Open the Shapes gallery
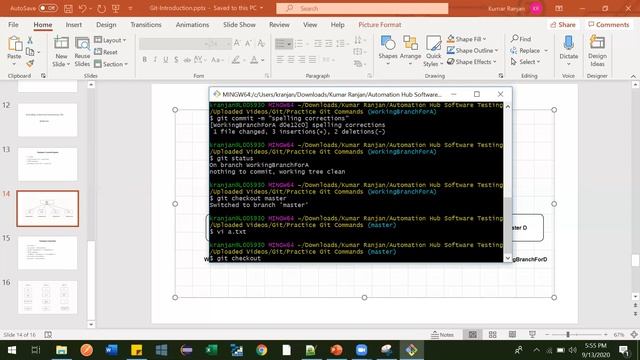640x360 pixels. (x=388, y=51)
